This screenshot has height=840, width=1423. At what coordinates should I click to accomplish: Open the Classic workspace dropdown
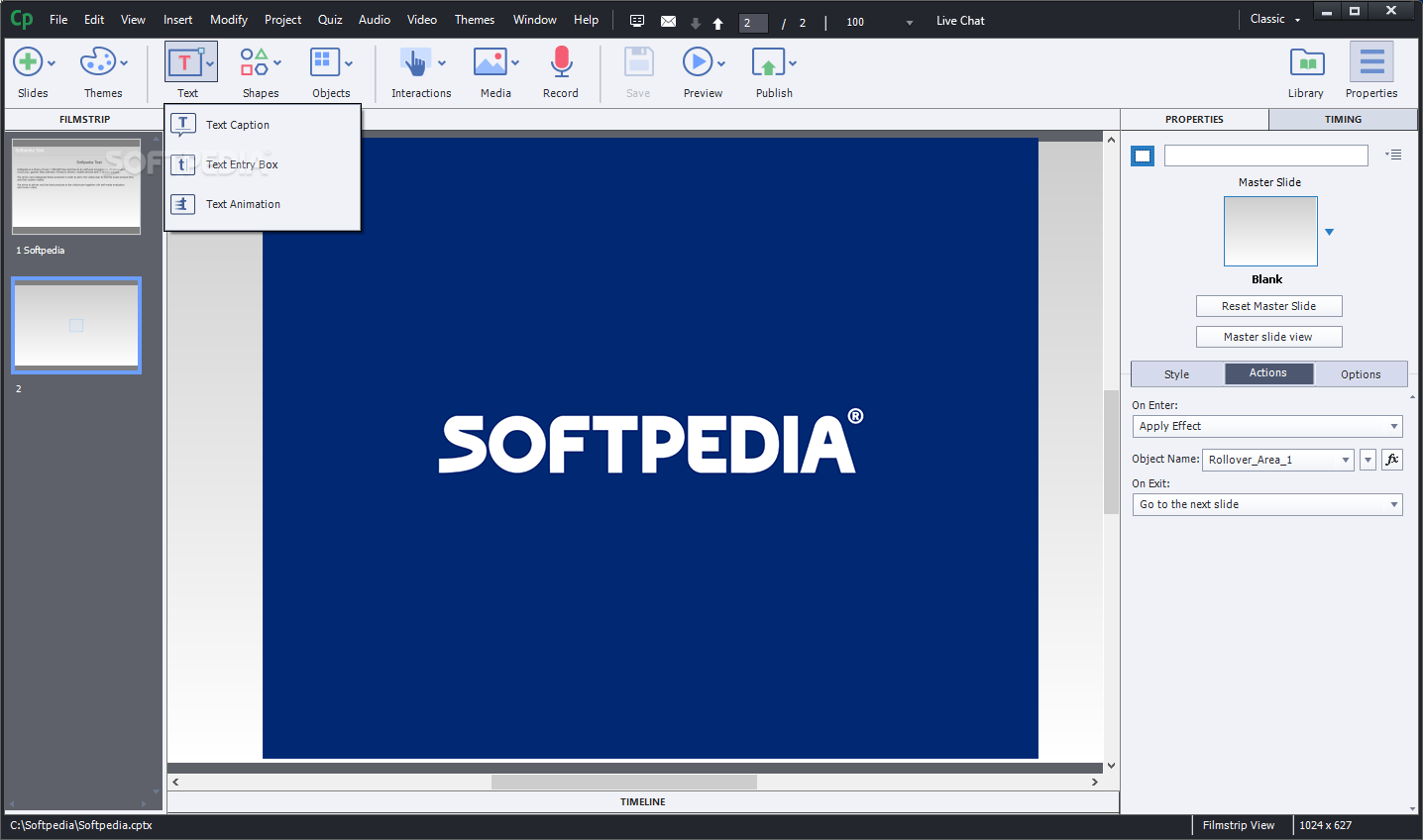(x=1275, y=19)
